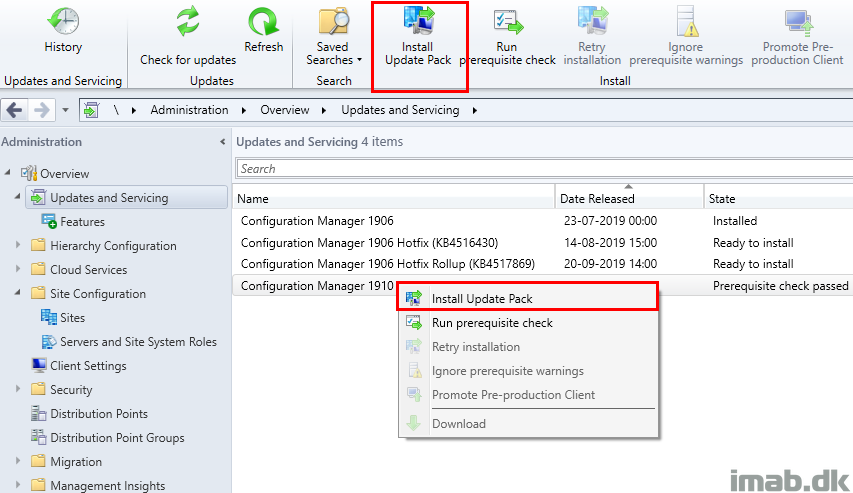The width and height of the screenshot is (853, 493).
Task: Click Ignore prerequisite warnings ribbon icon
Action: (x=688, y=21)
